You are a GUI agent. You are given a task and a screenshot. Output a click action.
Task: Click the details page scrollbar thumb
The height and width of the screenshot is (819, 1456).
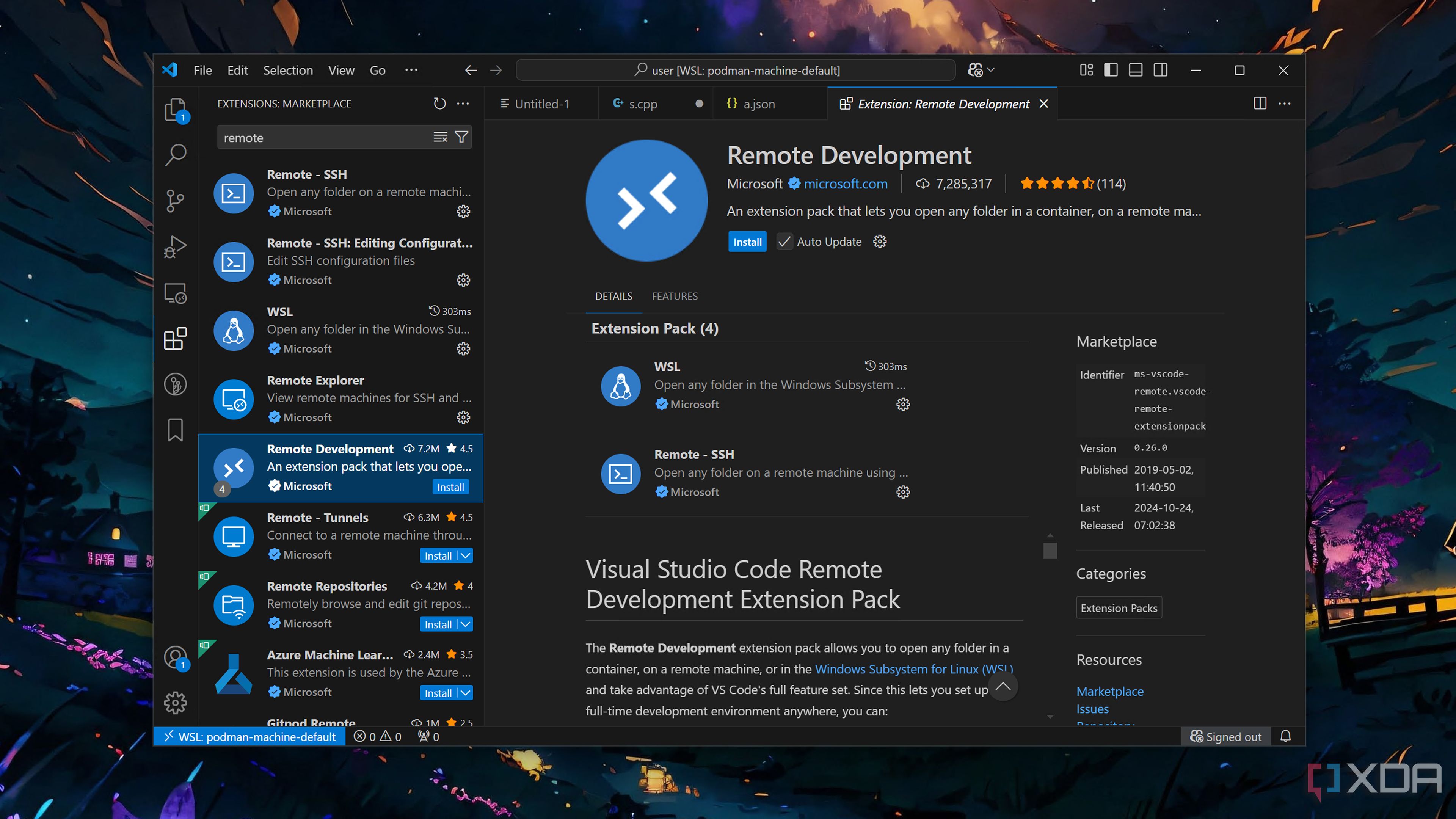tap(1050, 550)
